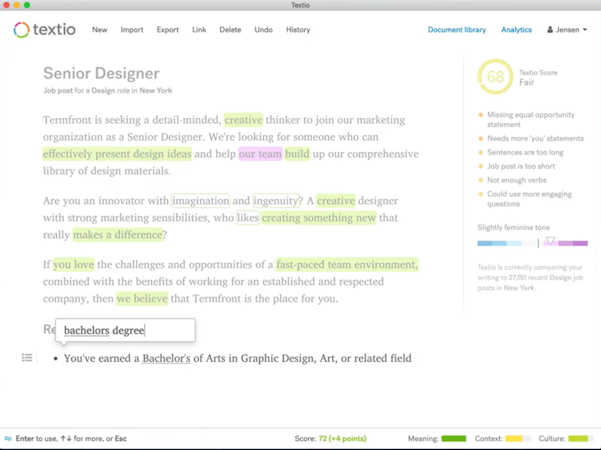Open the Import menu item
Screen dimensions: 601x450
(132, 30)
